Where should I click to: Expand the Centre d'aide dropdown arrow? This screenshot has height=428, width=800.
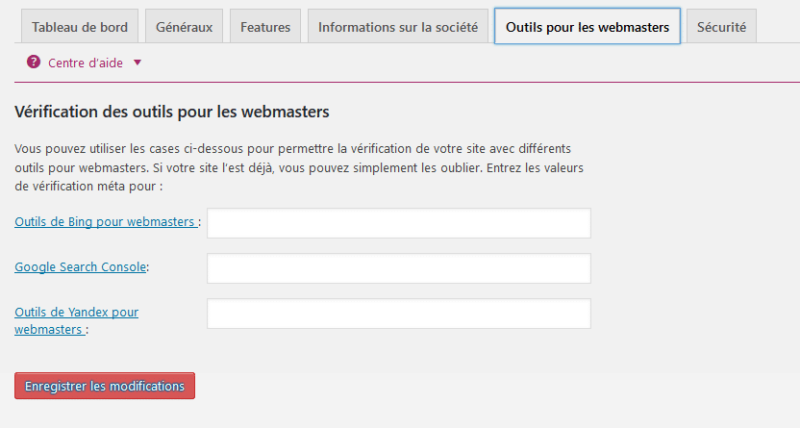tap(137, 62)
